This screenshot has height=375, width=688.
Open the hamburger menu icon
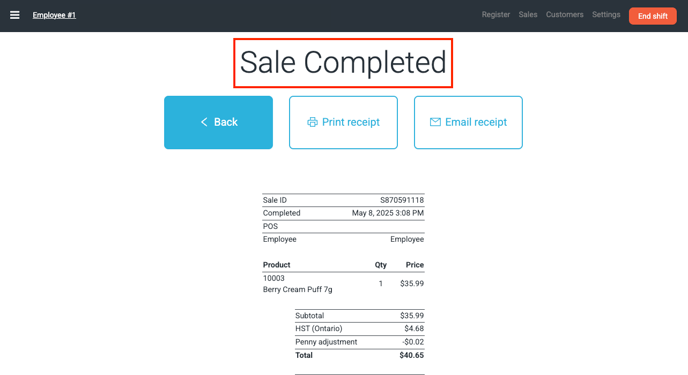(14, 15)
